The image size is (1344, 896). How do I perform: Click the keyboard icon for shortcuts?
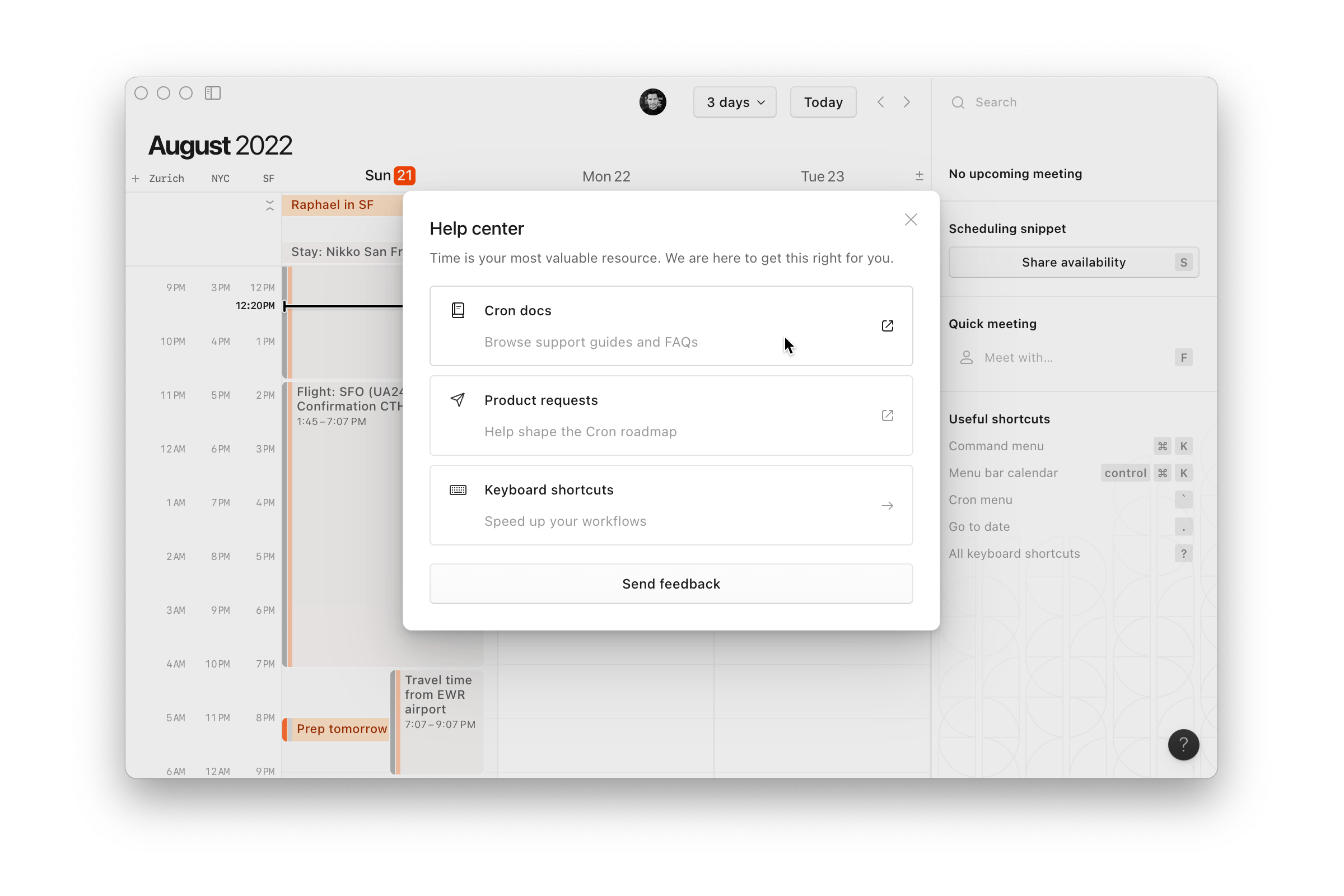459,489
